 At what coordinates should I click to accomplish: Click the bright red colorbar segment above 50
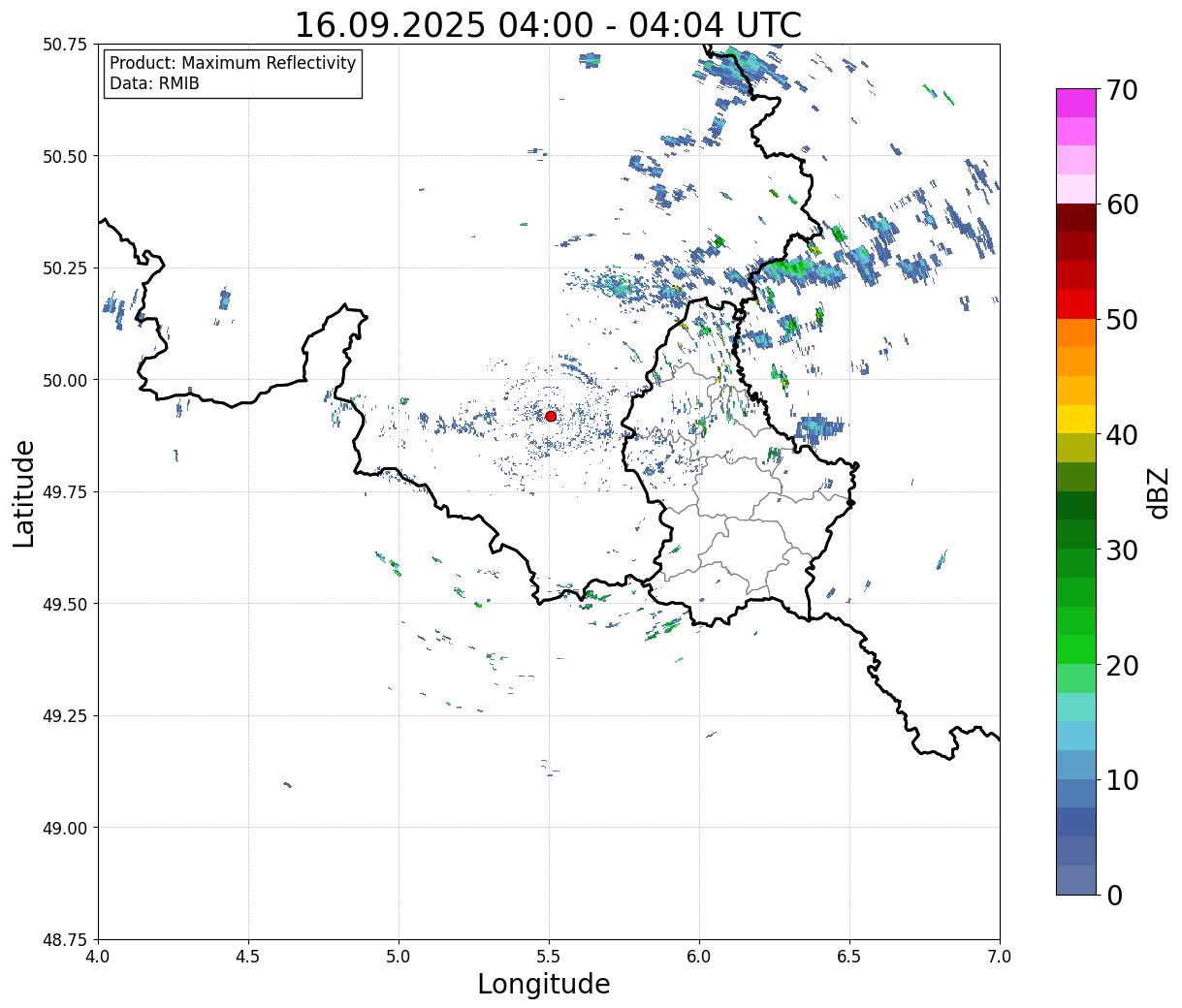point(1076,304)
